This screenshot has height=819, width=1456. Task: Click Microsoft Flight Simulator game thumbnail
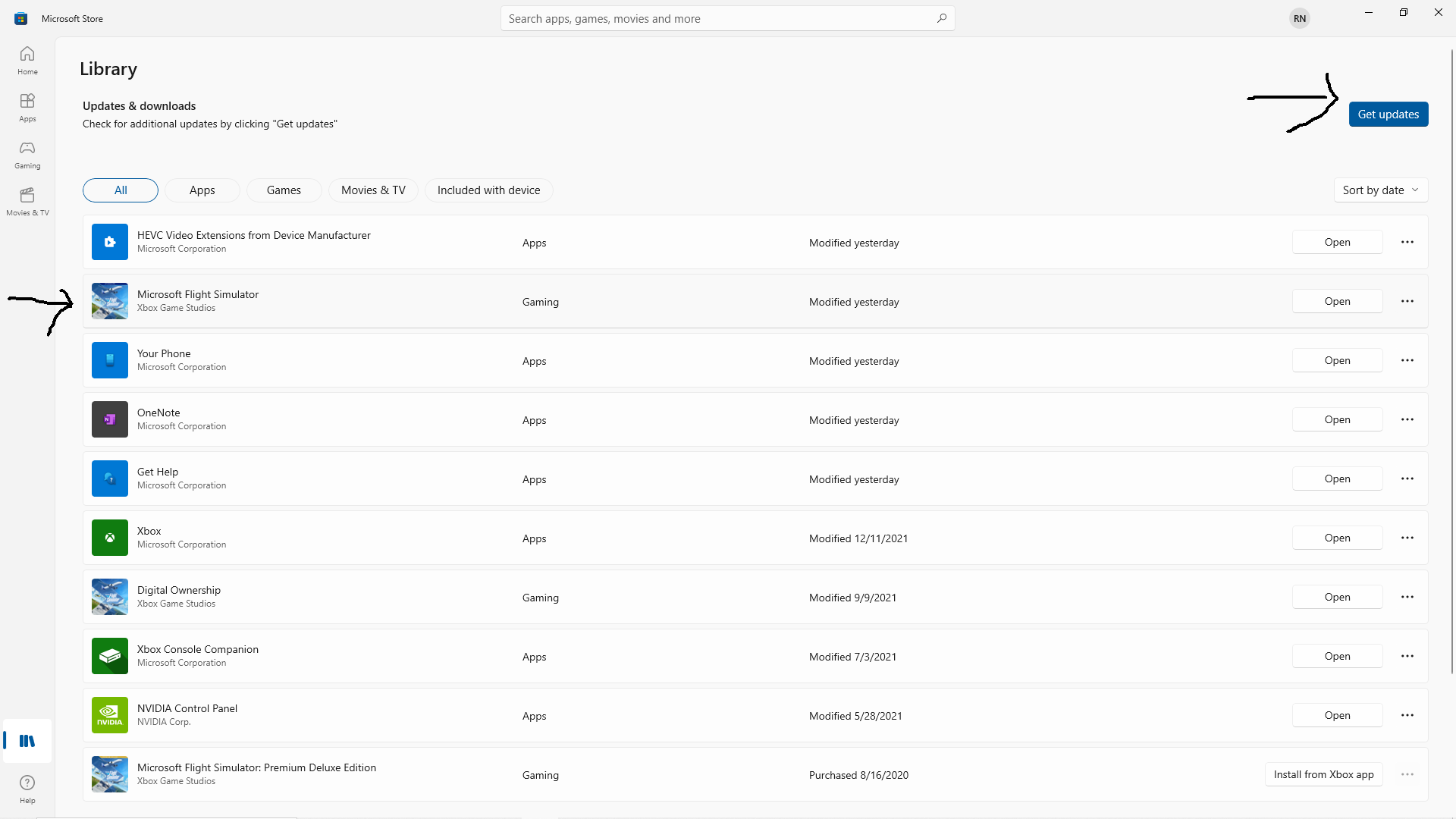point(110,301)
